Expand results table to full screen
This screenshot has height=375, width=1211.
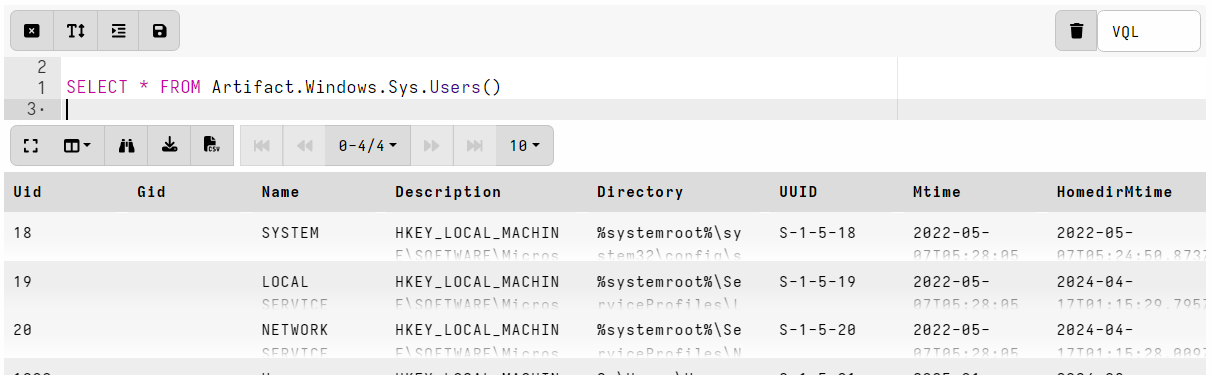point(31,146)
